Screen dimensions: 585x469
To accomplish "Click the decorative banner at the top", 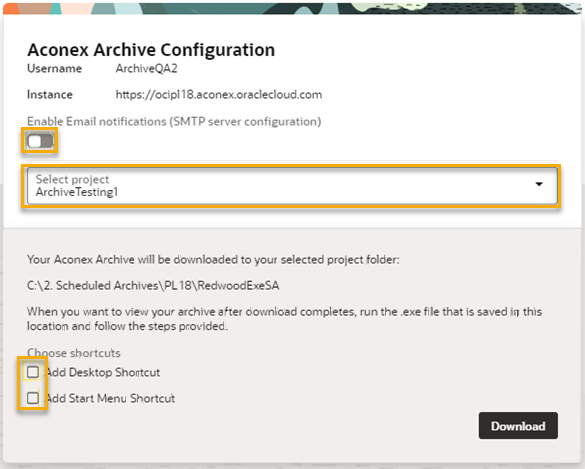I will pyautogui.click(x=292, y=8).
